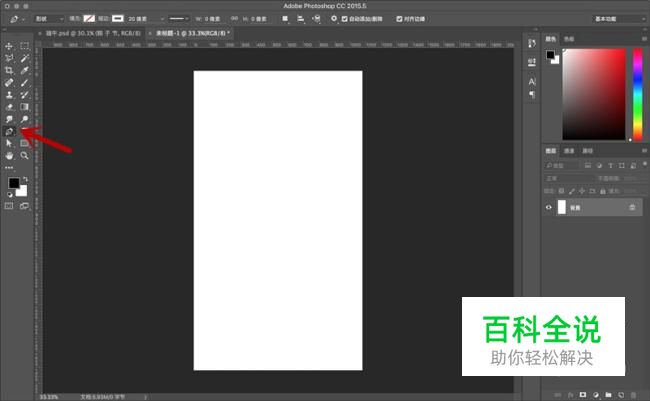The image size is (650, 401).
Task: Select the Pen tool in the toolbar
Action: tap(9, 131)
